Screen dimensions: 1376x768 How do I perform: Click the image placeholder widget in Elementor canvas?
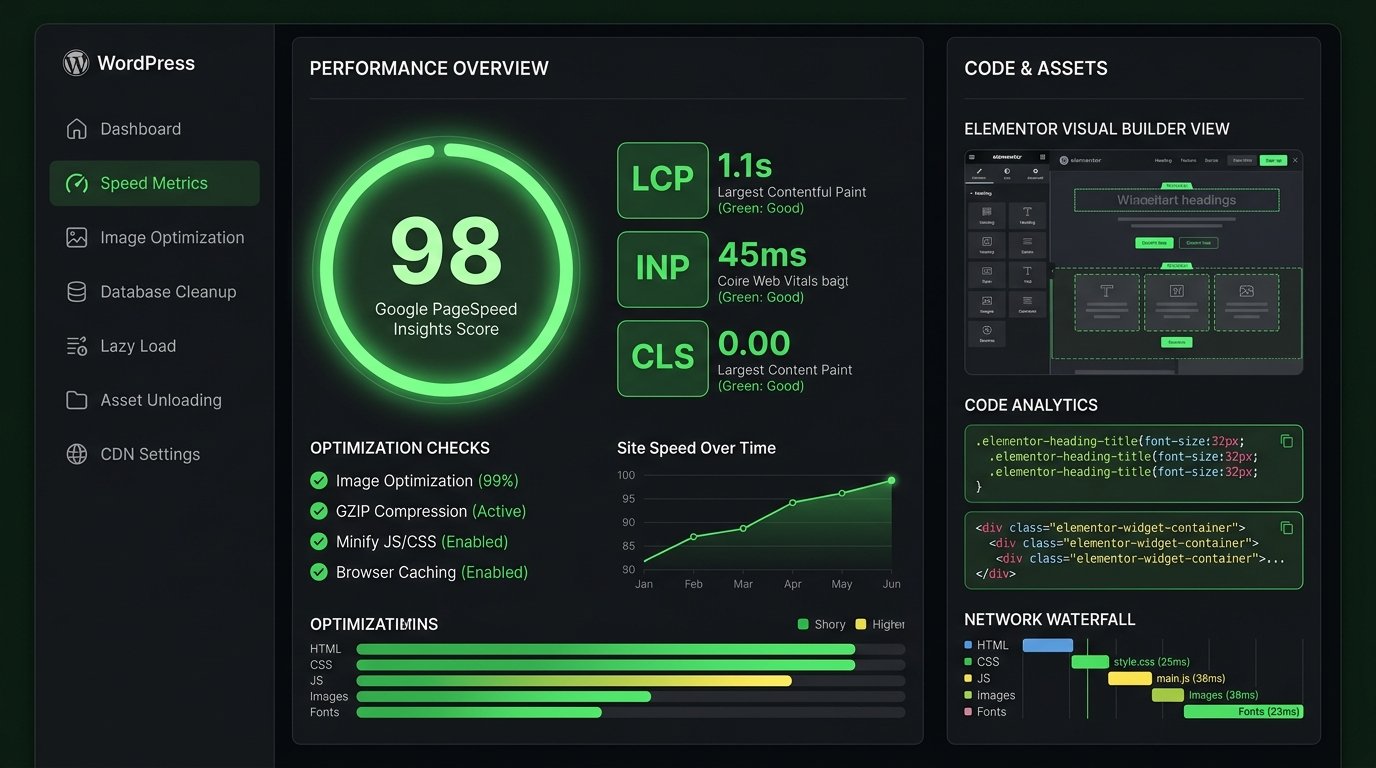(1247, 303)
